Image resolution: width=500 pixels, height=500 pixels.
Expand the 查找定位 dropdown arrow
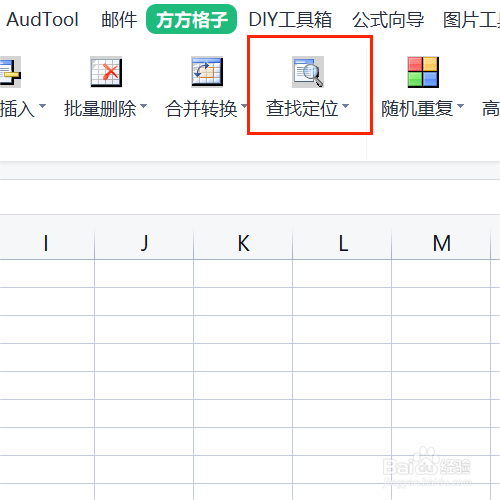(345, 106)
